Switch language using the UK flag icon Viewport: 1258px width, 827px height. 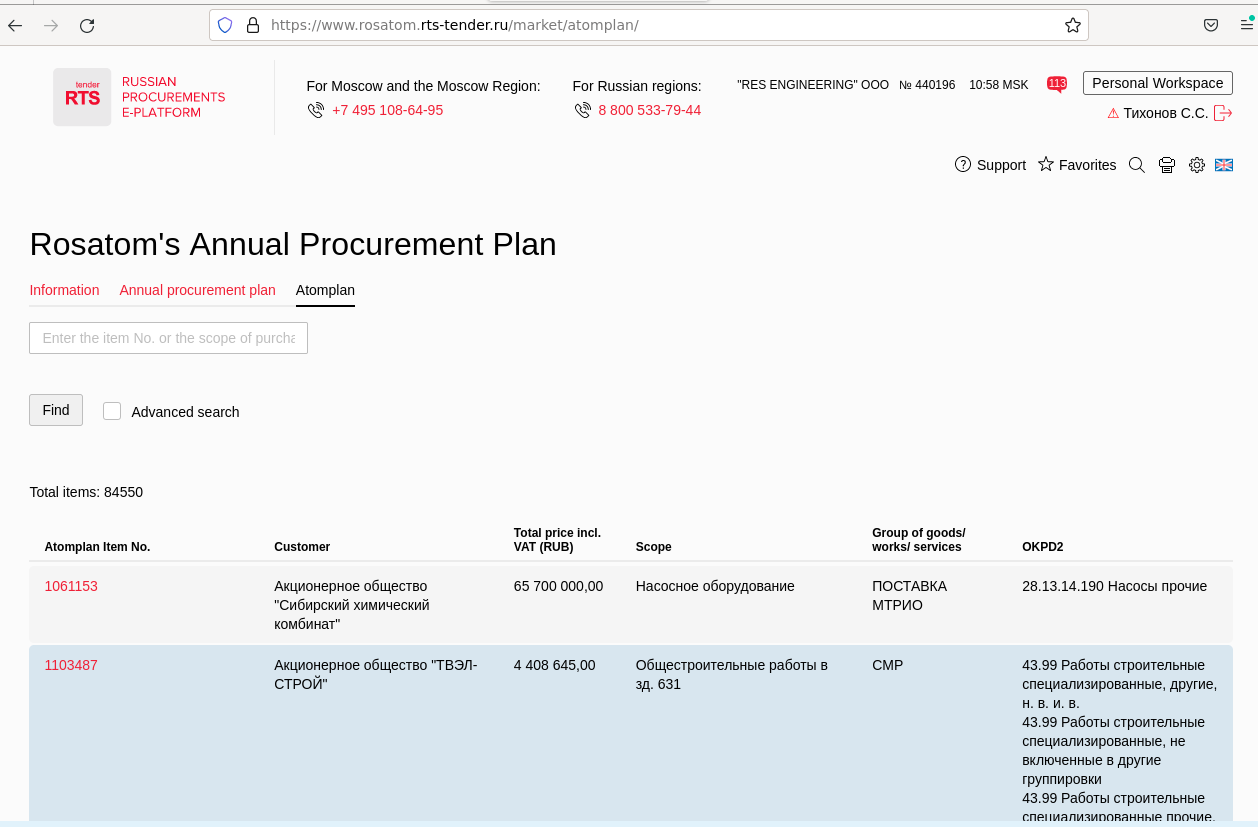(1224, 165)
